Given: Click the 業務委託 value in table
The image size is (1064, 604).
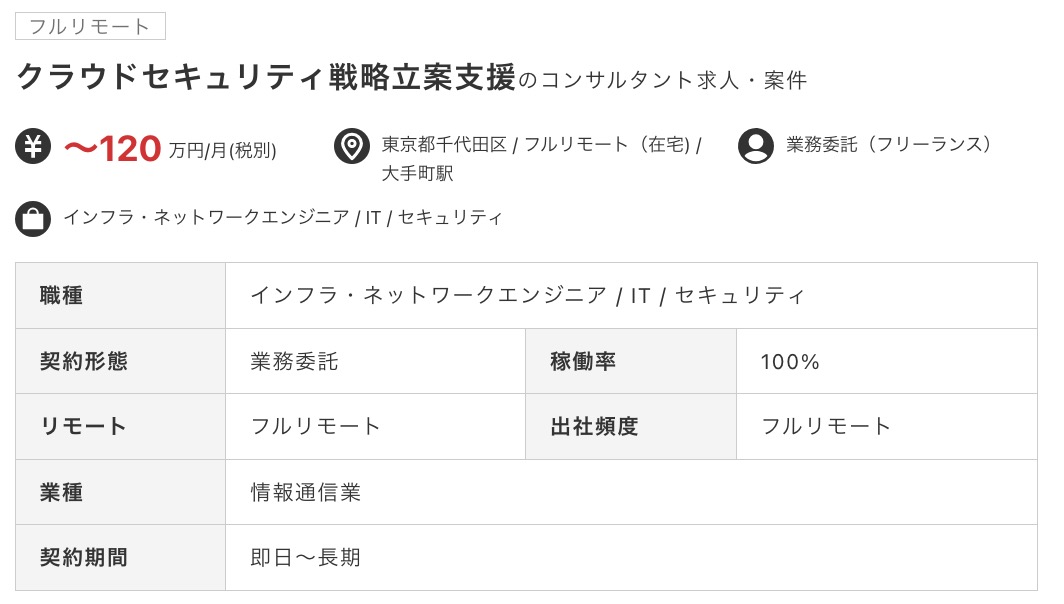Looking at the screenshot, I should pyautogui.click(x=294, y=362).
